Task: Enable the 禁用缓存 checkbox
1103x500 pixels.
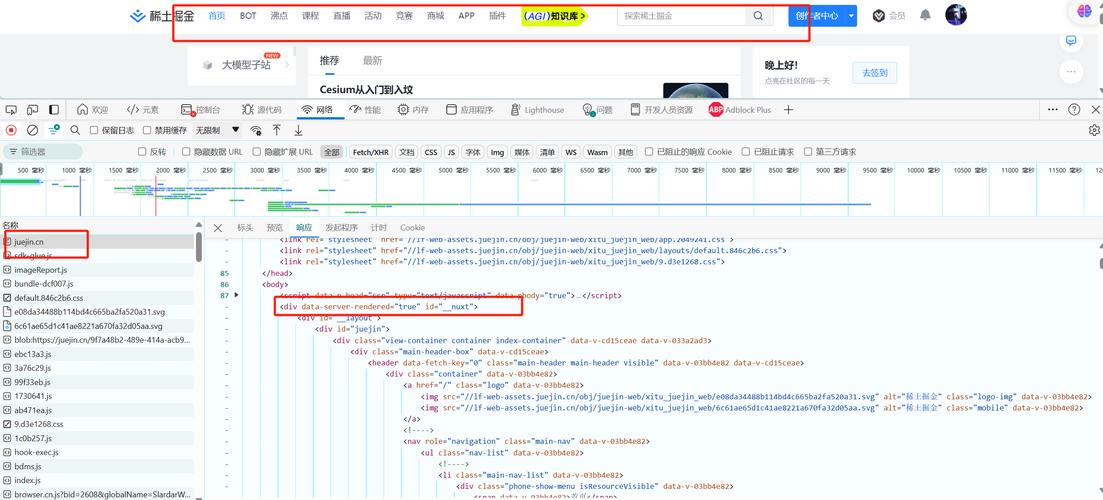Action: pos(147,130)
